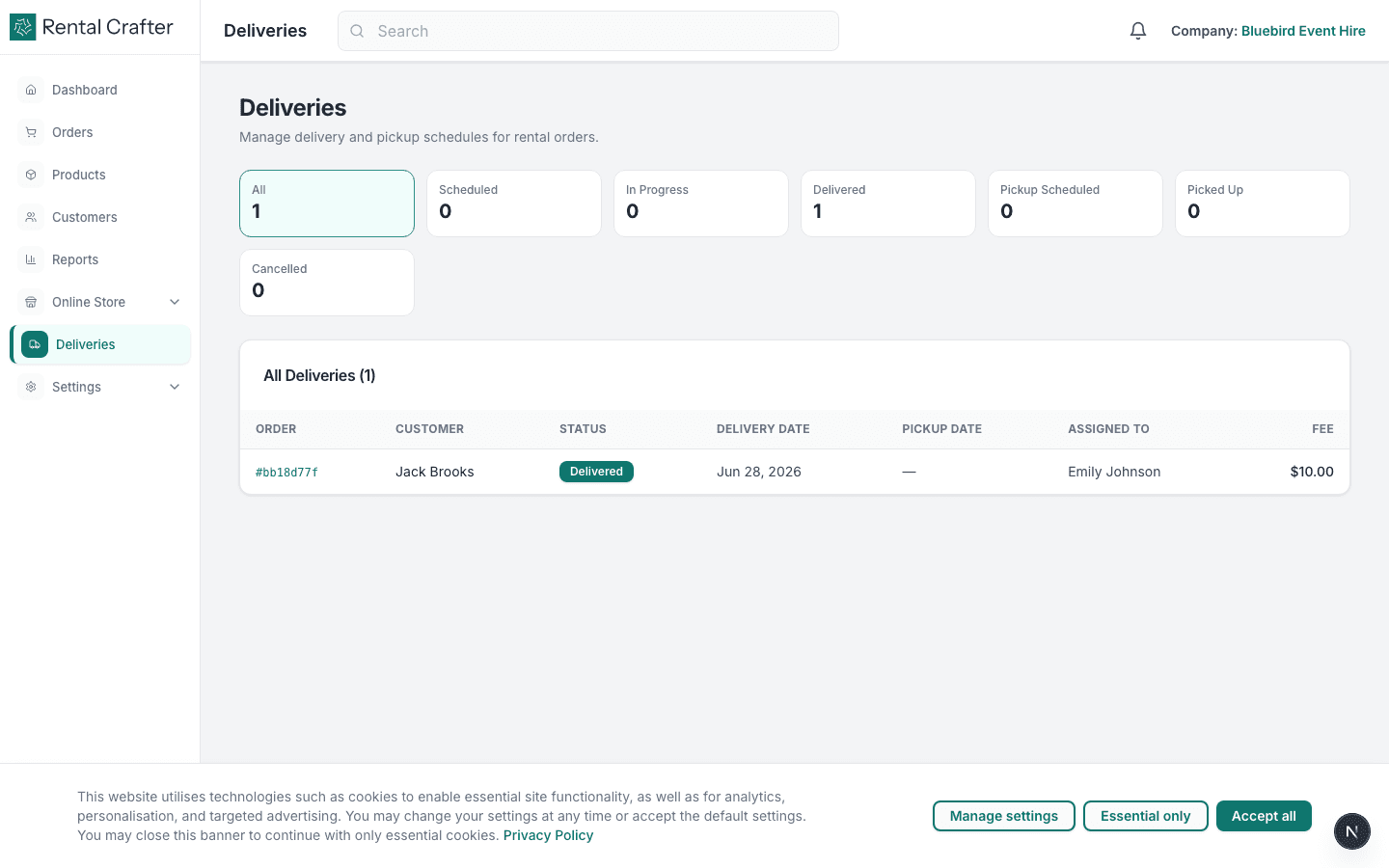1389x868 pixels.
Task: Filter by the Scheduled status card
Action: pos(514,203)
